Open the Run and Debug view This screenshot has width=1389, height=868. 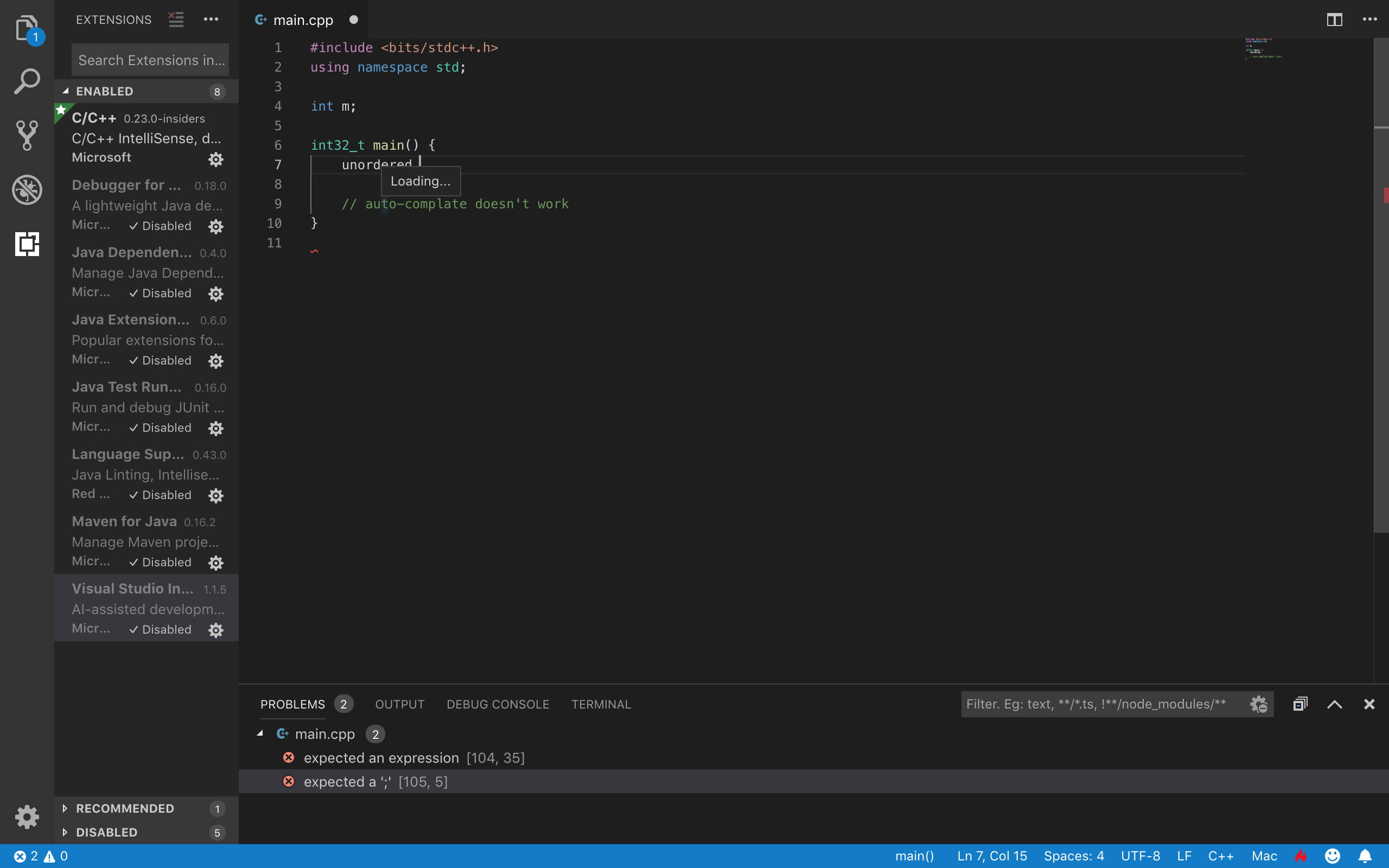coord(27,189)
